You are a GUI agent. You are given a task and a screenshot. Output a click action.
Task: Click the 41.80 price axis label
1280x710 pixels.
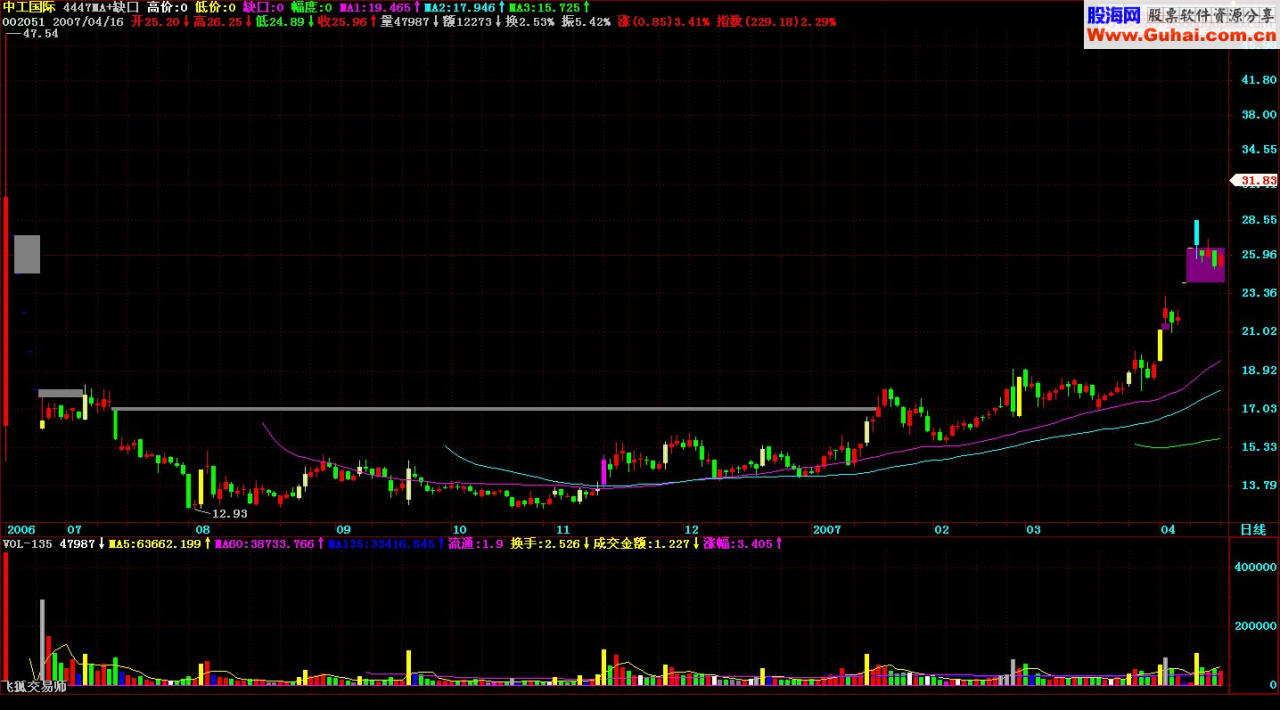coord(1258,79)
